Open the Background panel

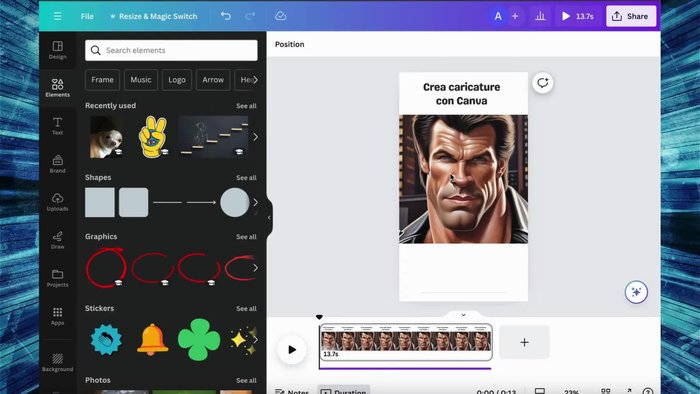coord(58,362)
